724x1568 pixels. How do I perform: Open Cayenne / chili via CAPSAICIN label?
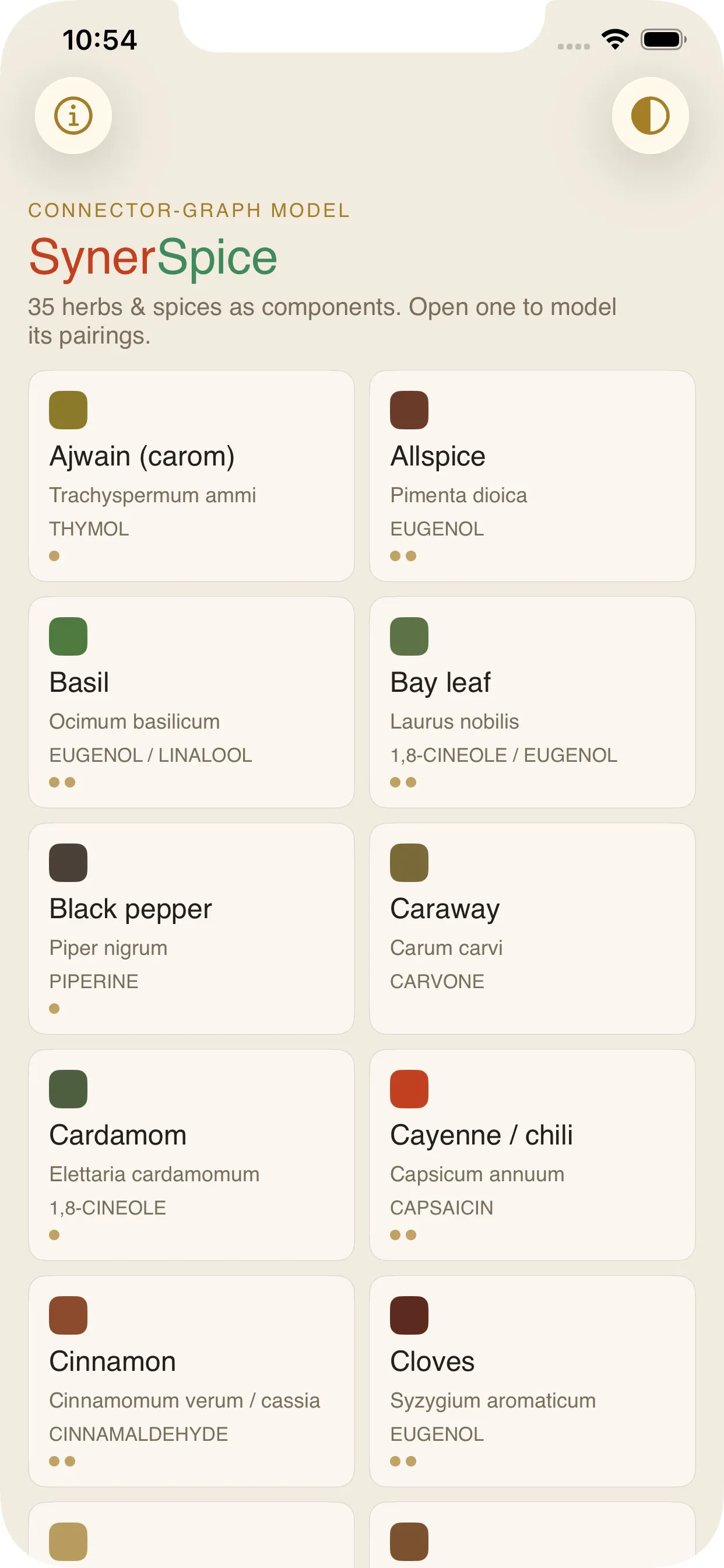coord(441,1207)
